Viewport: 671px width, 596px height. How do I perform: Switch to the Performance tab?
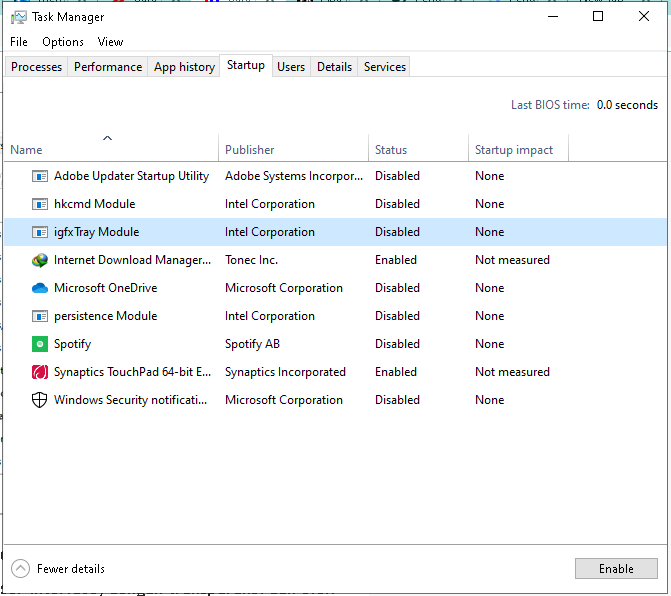108,67
